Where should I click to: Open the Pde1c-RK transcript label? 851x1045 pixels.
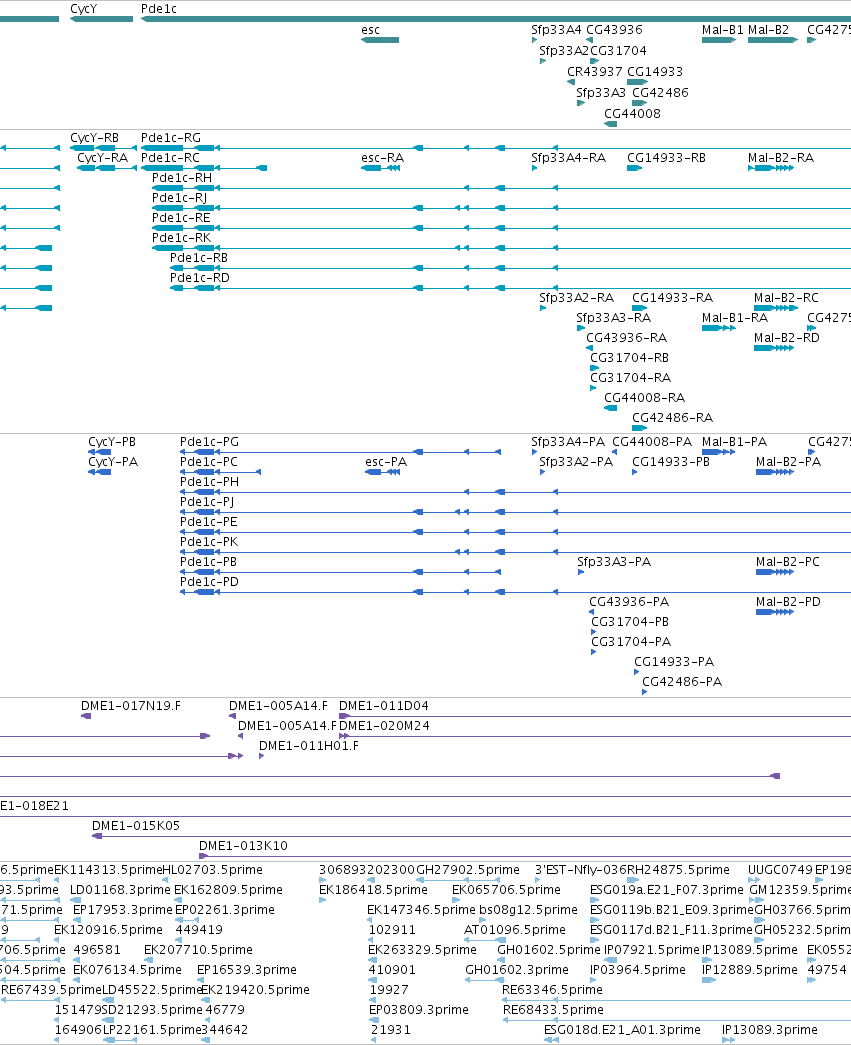pyautogui.click(x=181, y=238)
